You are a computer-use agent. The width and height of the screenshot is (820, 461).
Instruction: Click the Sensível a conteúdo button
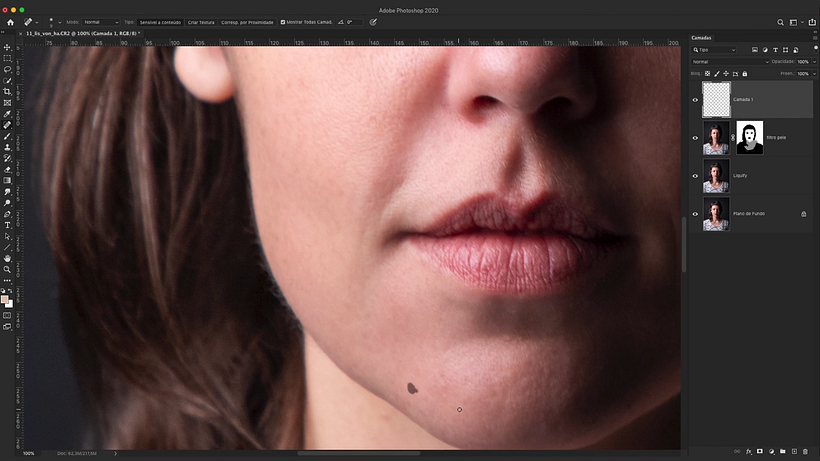click(160, 21)
